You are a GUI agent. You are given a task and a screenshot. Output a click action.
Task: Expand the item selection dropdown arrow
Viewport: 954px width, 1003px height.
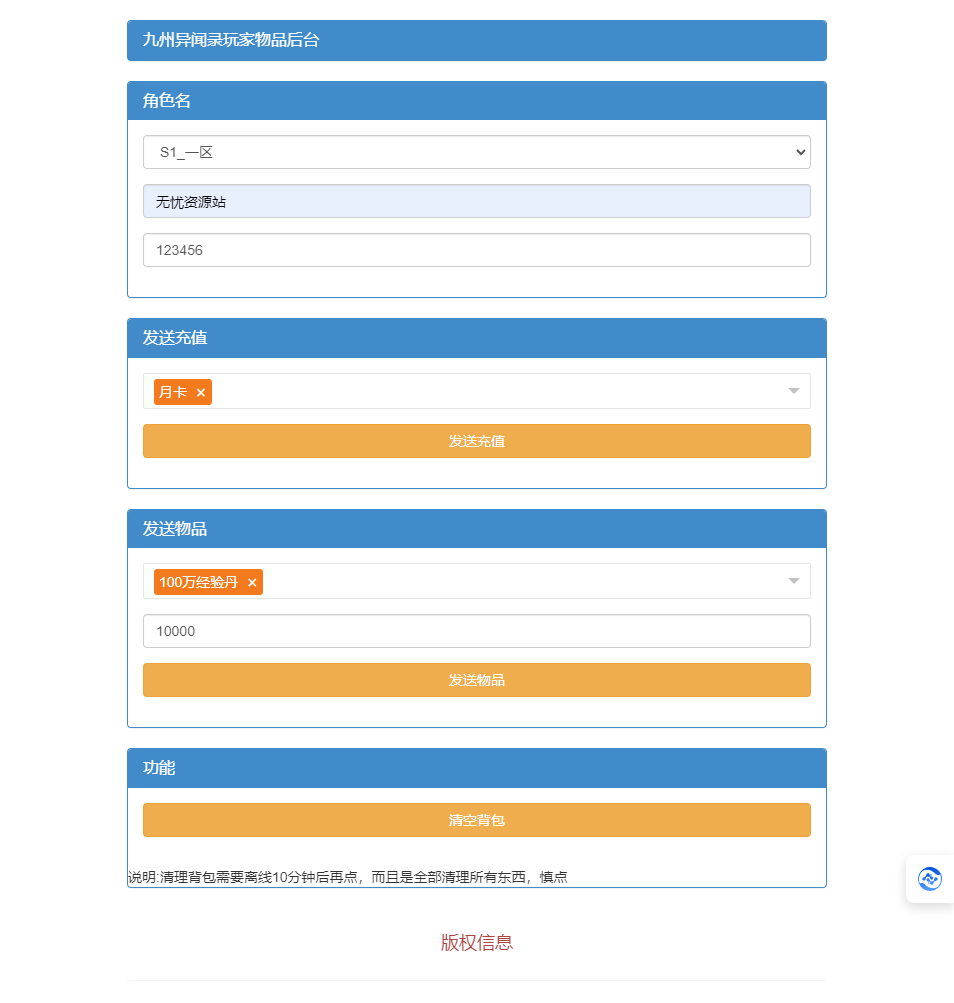click(793, 581)
